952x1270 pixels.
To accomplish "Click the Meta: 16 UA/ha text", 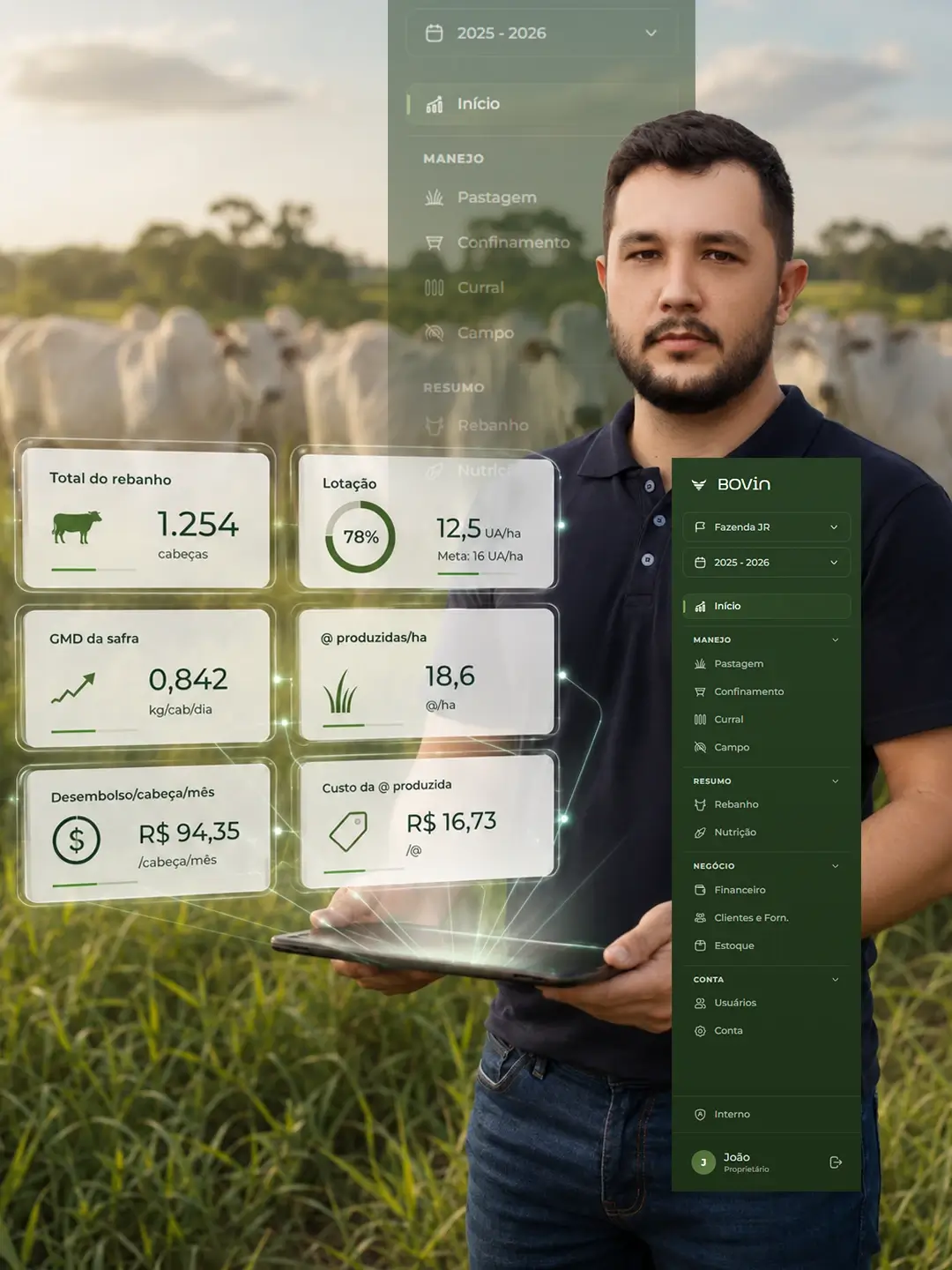I will coord(480,556).
